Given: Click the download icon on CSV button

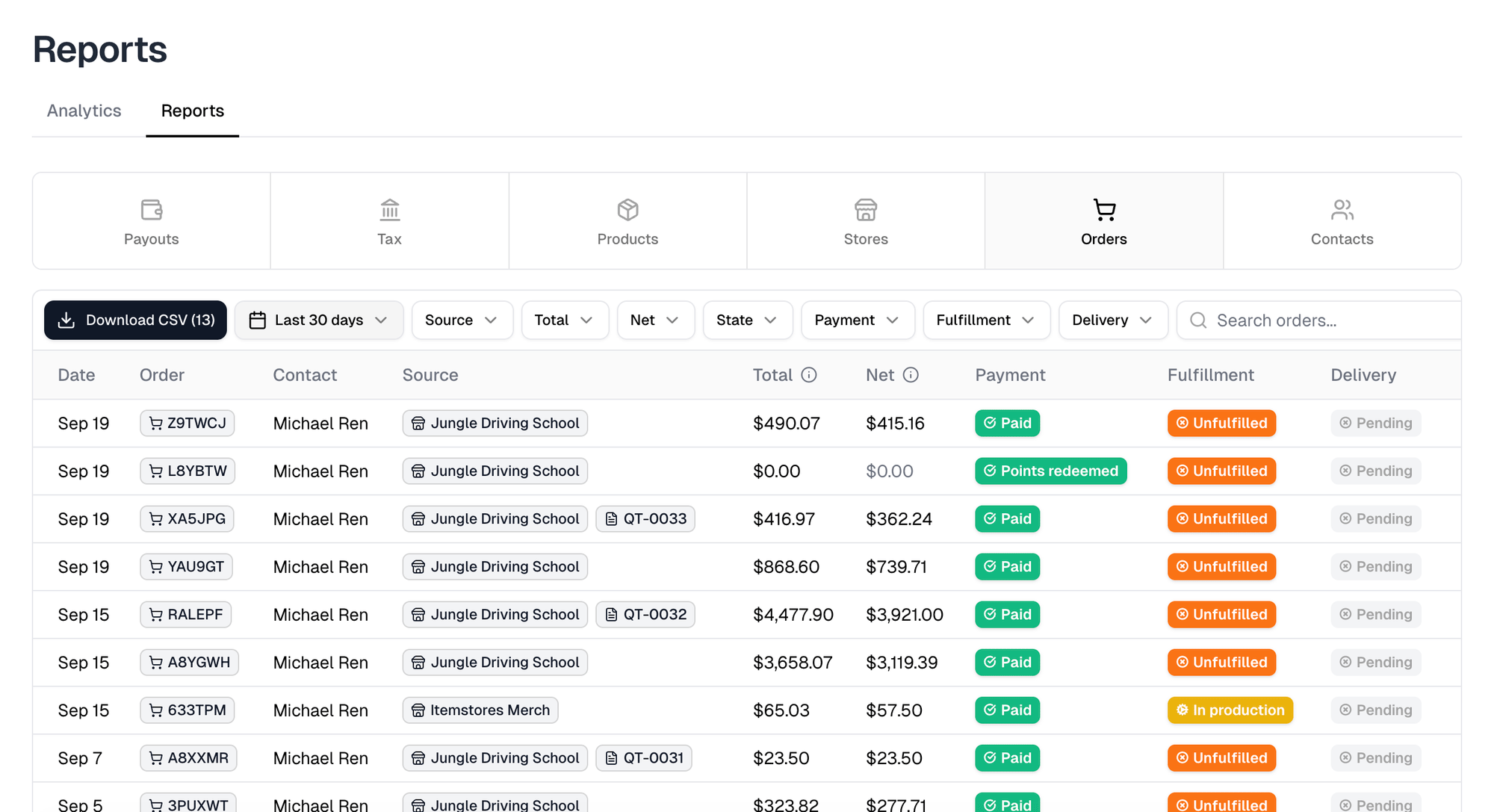Looking at the screenshot, I should click(66, 320).
